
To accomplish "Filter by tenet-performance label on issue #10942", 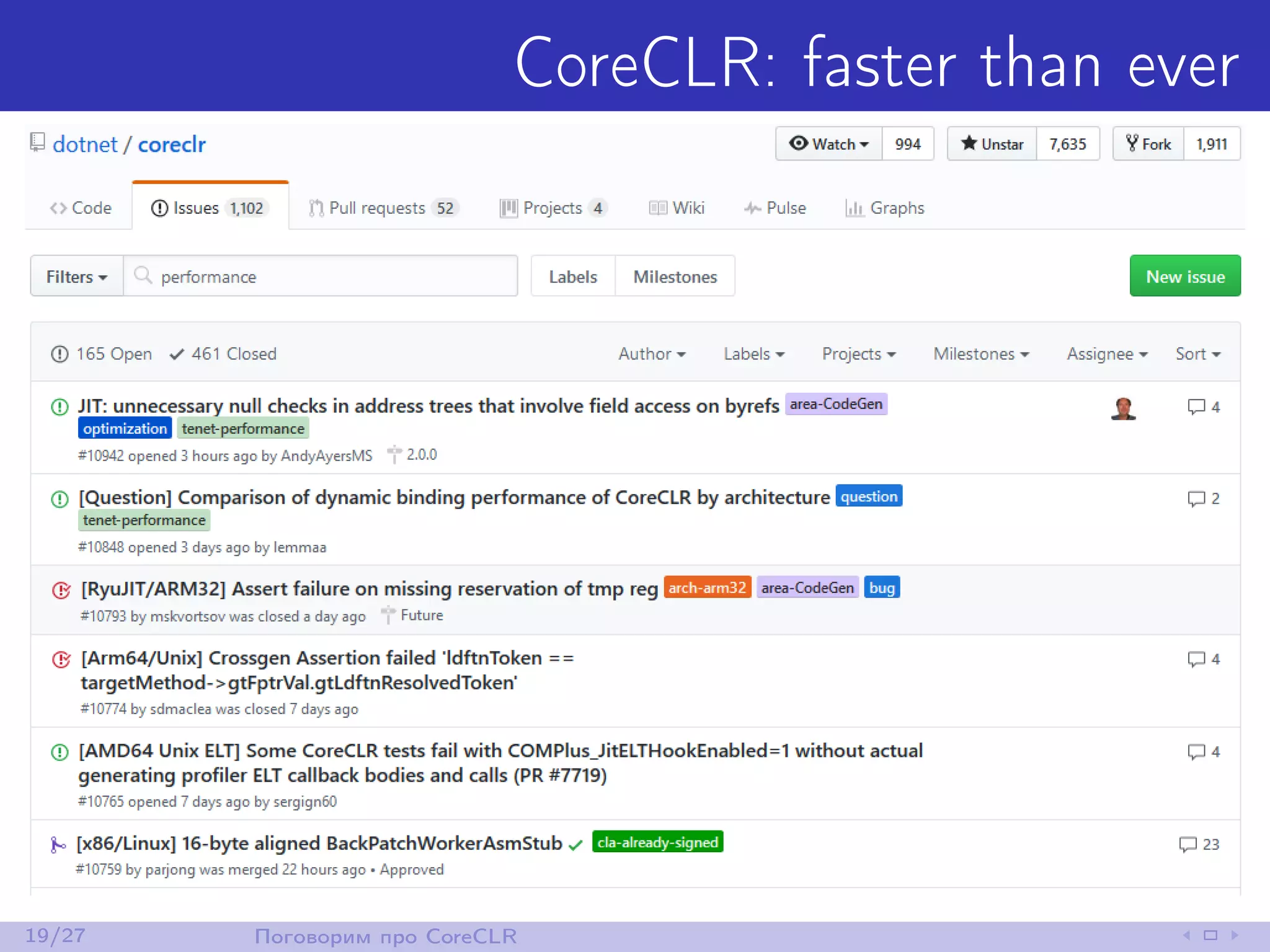I will tap(243, 428).
